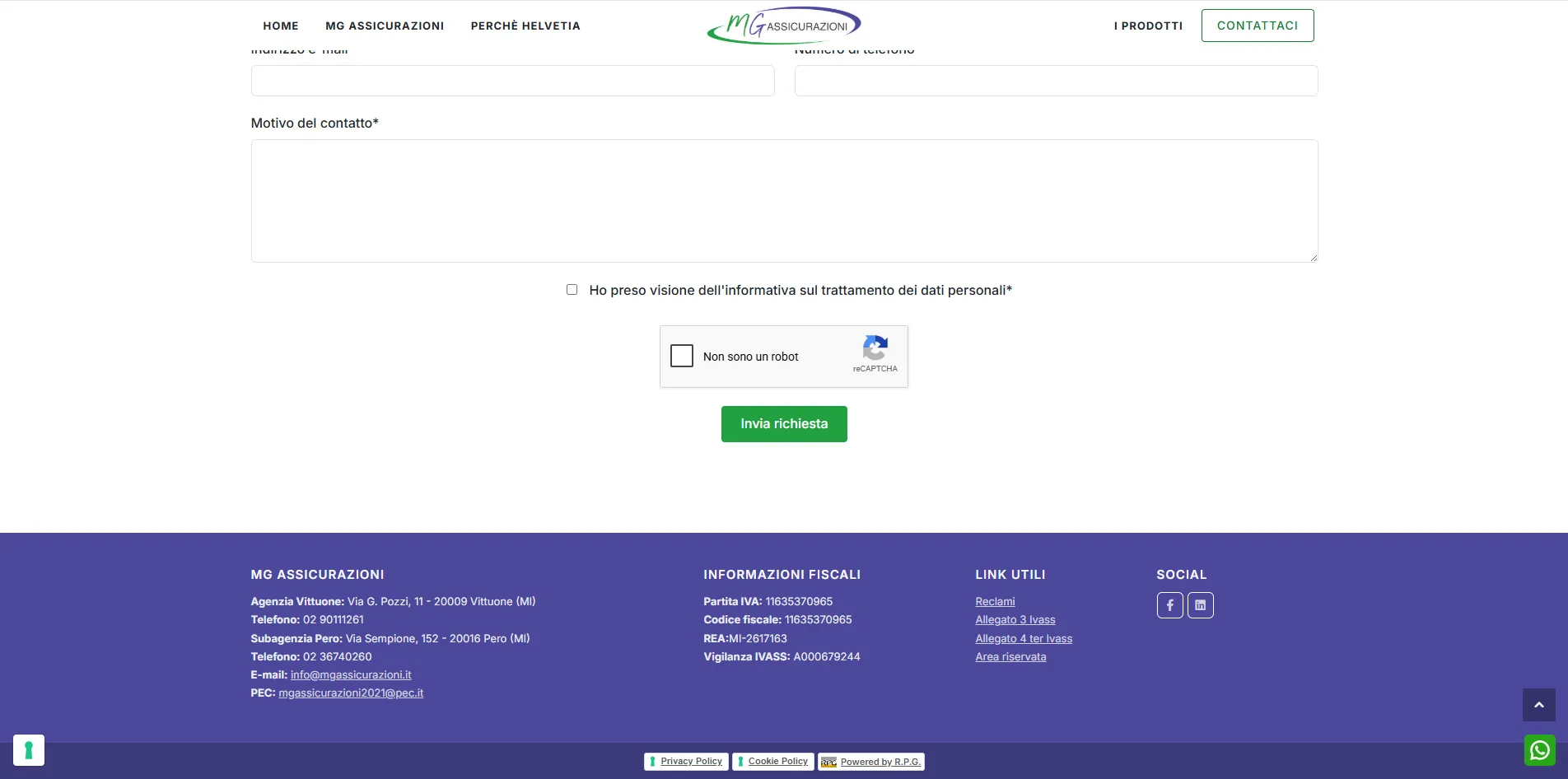
Task: Click the MG Assicurazioni logo
Action: (784, 26)
